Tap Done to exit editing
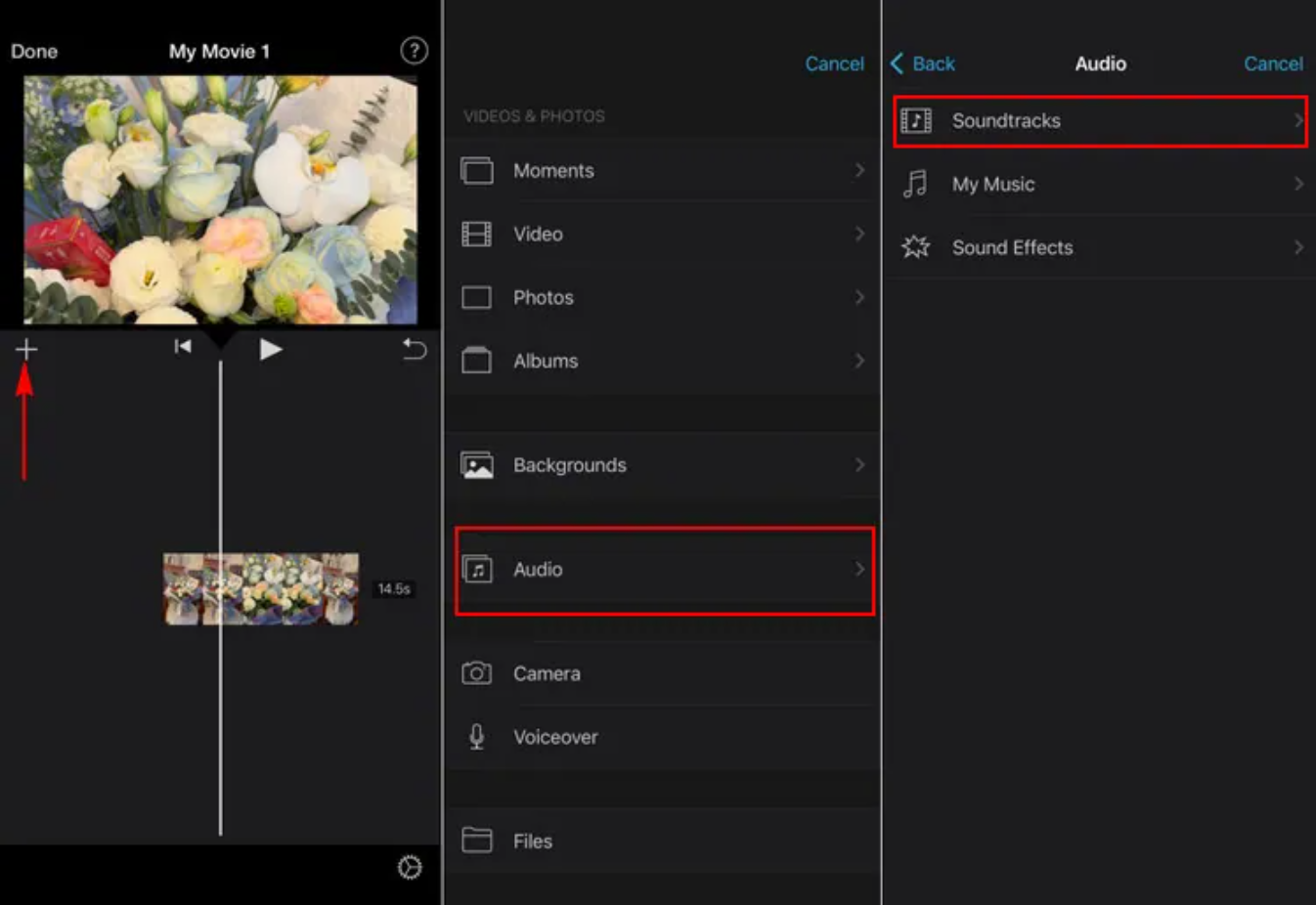Viewport: 1316px width, 905px height. pyautogui.click(x=34, y=51)
